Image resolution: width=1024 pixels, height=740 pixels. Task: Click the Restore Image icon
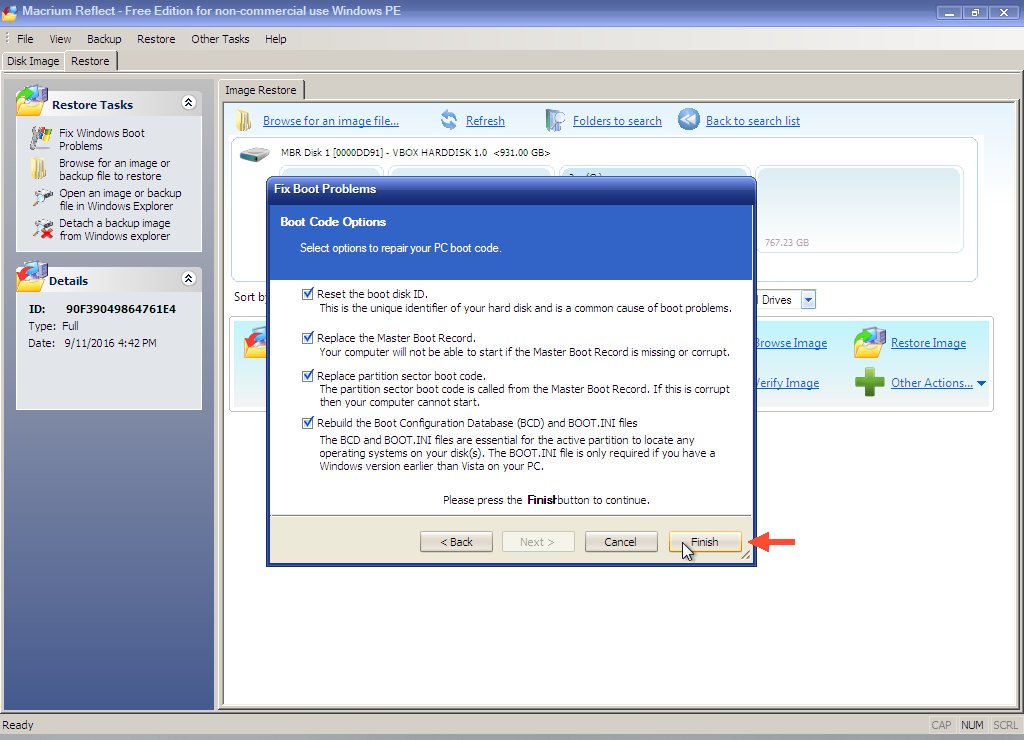[x=869, y=342]
